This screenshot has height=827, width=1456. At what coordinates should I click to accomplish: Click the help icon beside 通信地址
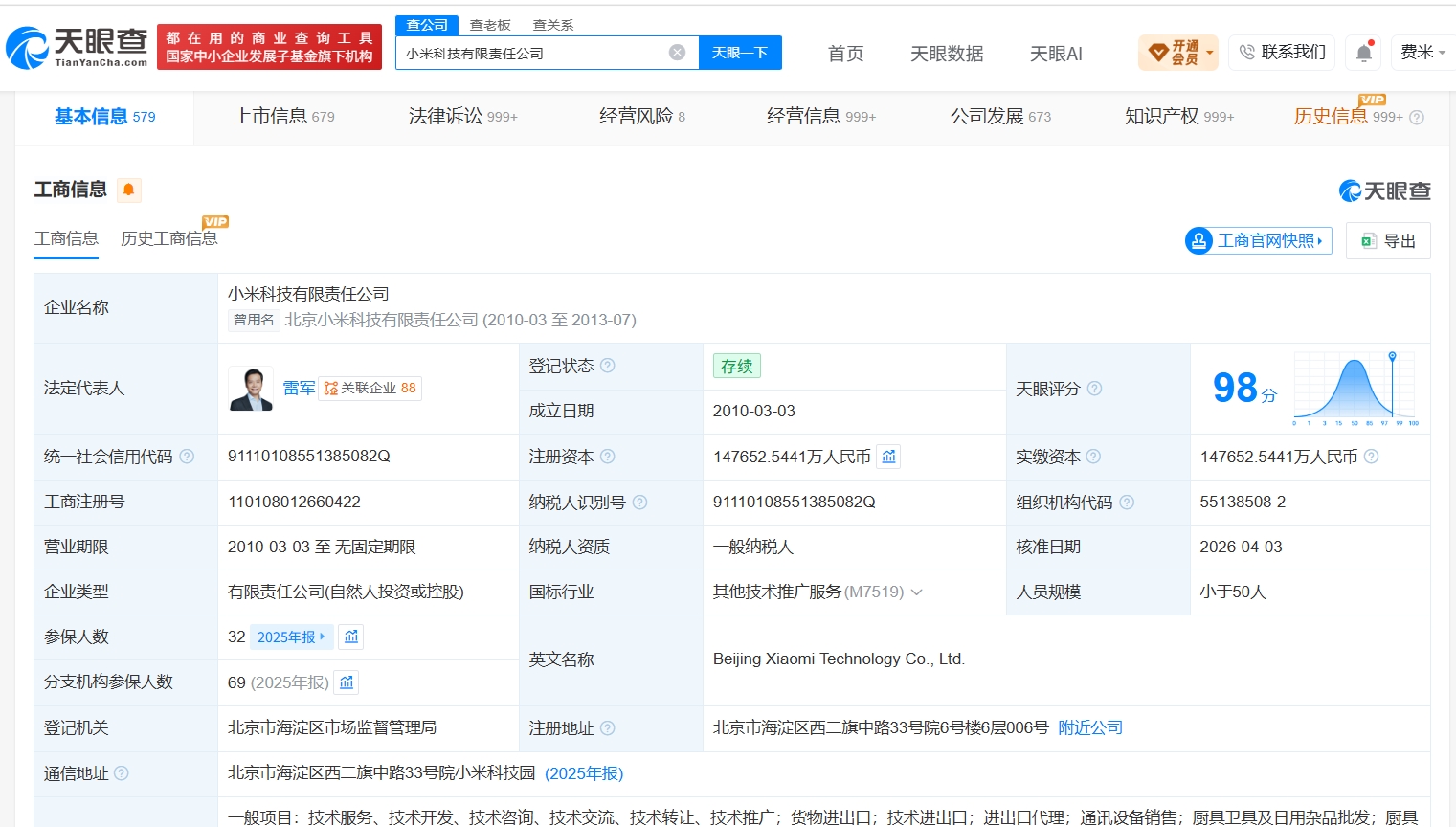[121, 773]
